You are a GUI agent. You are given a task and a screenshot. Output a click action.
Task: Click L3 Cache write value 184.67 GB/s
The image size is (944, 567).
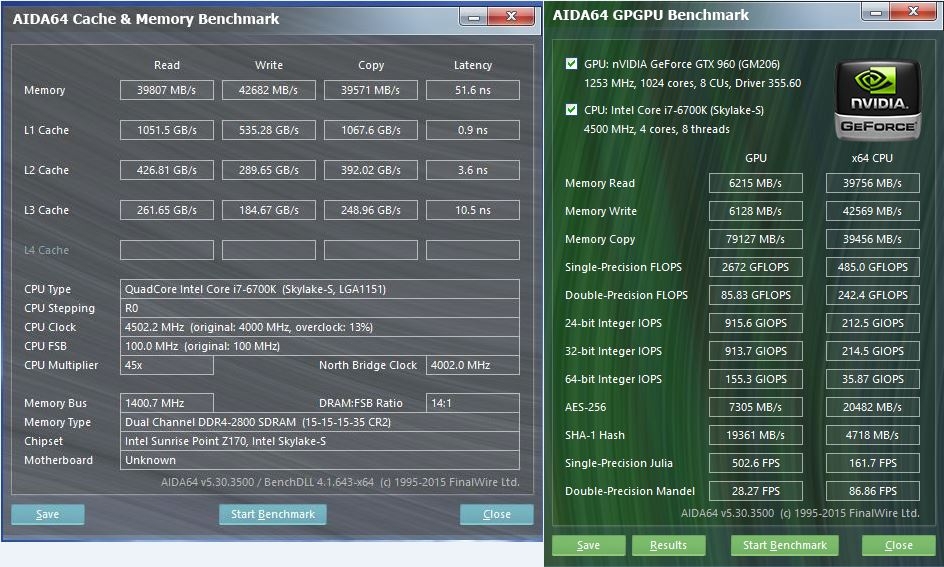click(x=269, y=210)
